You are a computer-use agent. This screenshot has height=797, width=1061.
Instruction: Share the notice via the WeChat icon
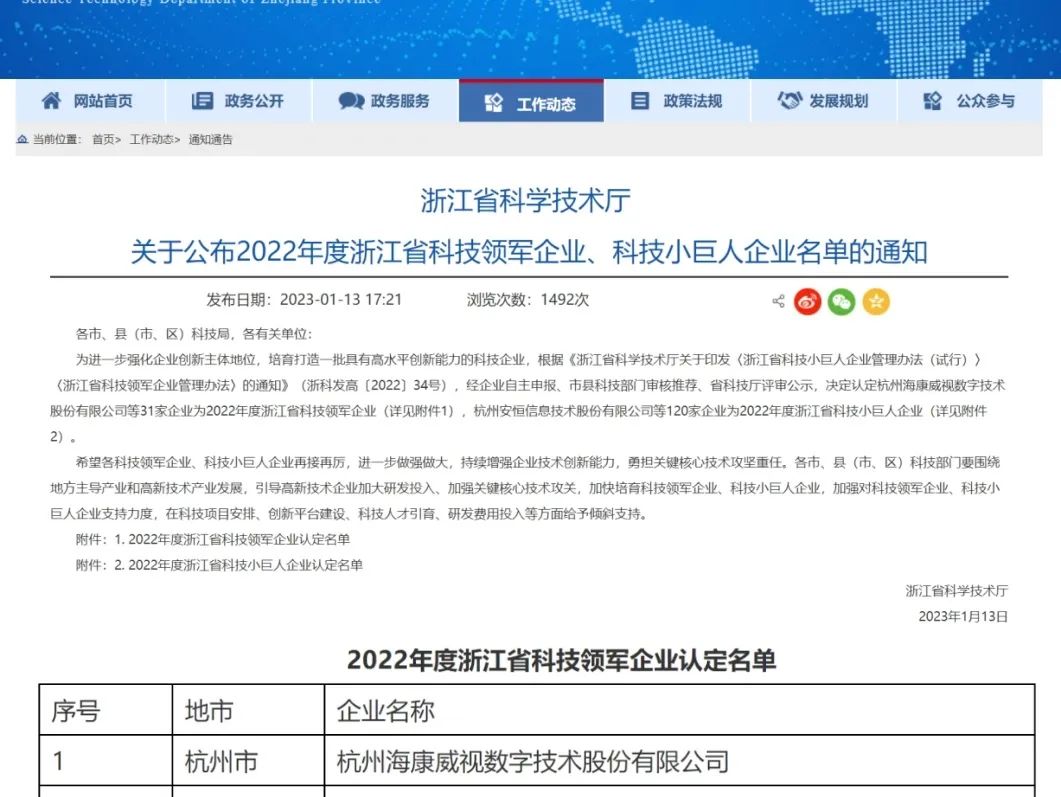(x=842, y=301)
